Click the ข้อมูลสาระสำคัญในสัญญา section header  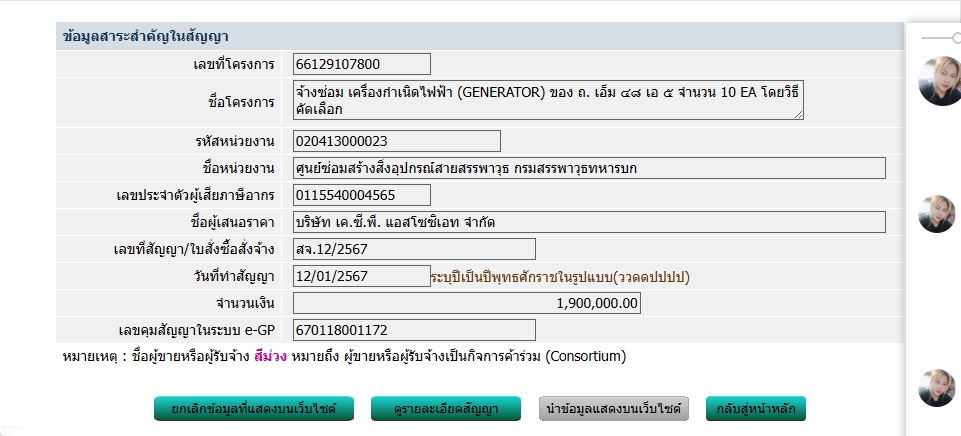click(146, 36)
